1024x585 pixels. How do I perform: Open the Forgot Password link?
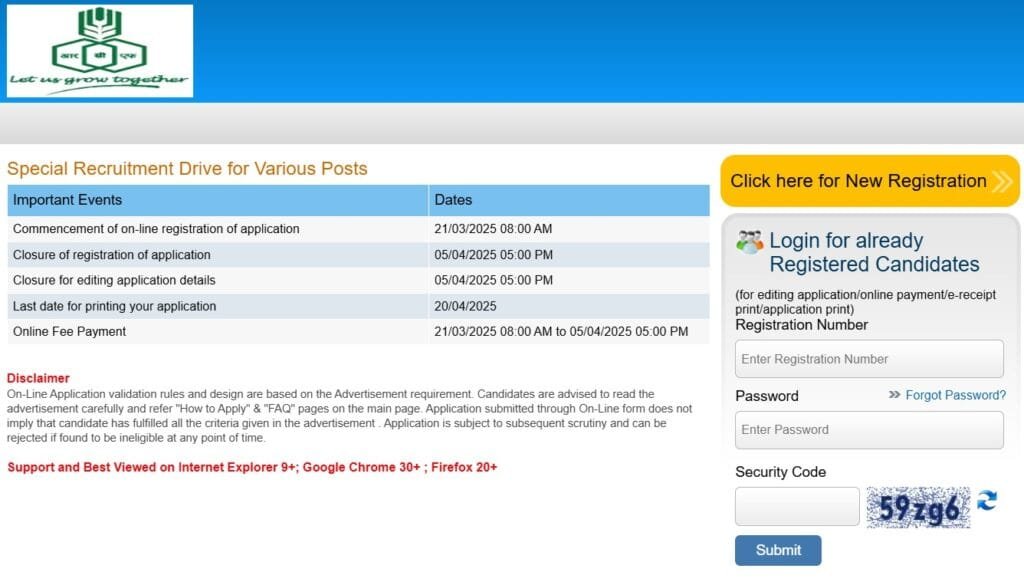[955, 395]
